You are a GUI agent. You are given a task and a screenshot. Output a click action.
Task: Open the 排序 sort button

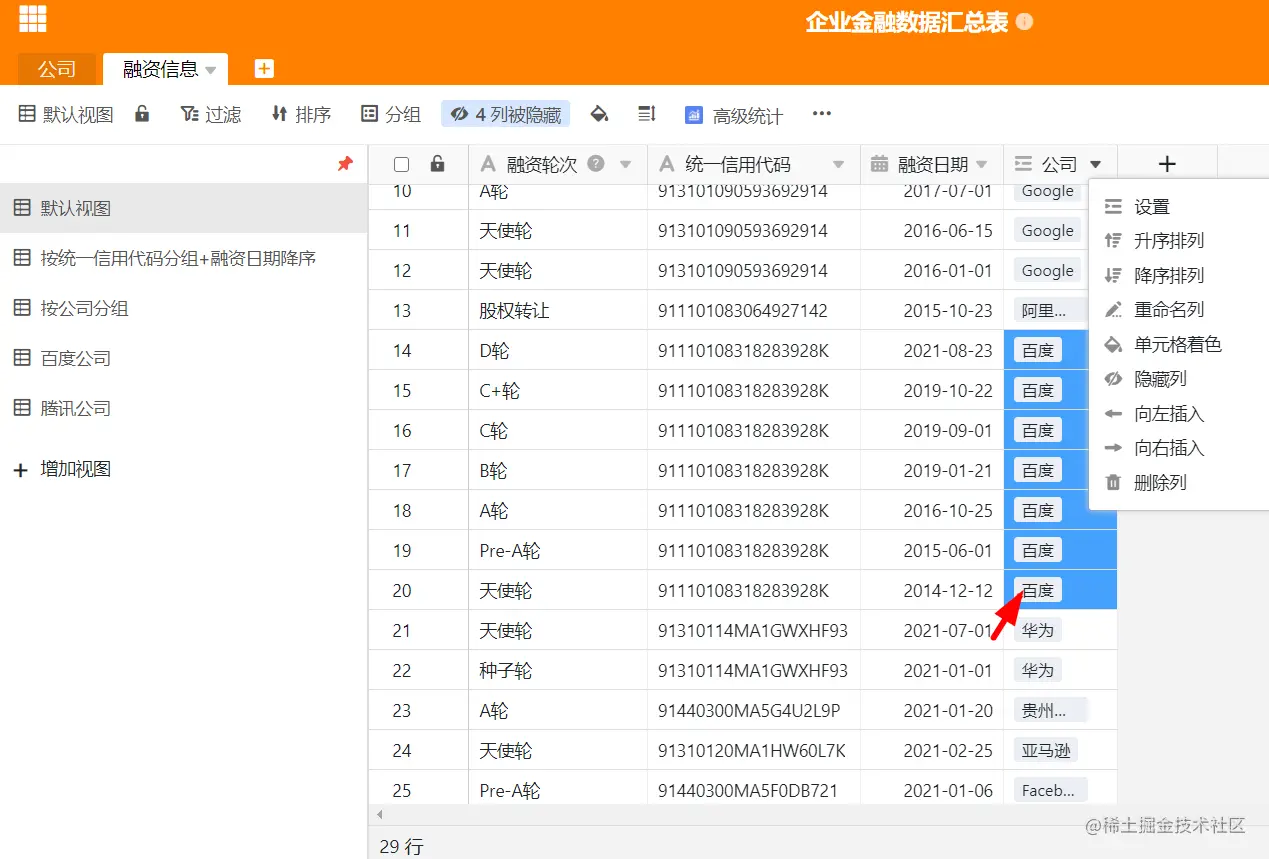pos(301,114)
